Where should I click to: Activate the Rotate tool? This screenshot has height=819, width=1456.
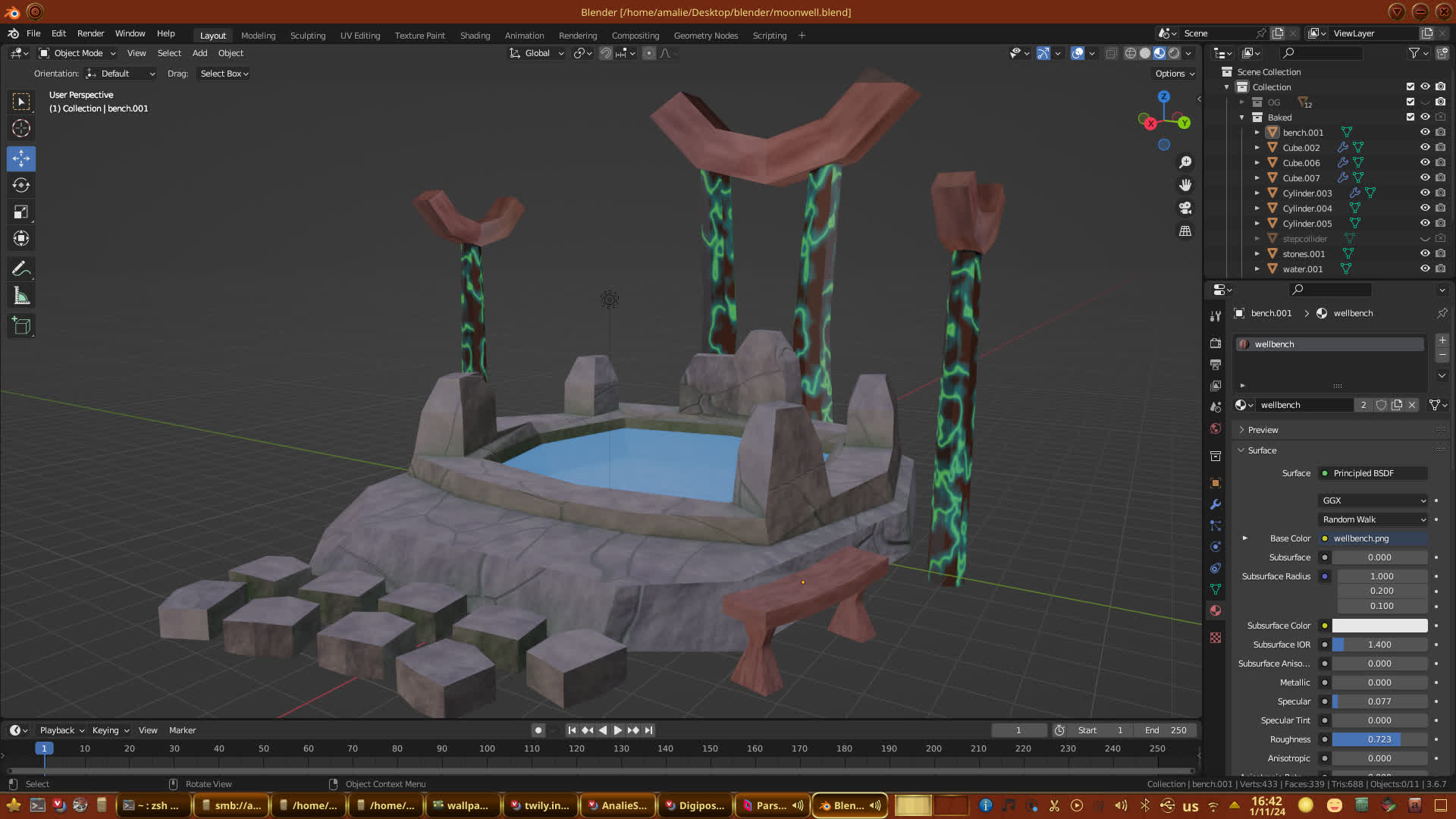coord(21,185)
